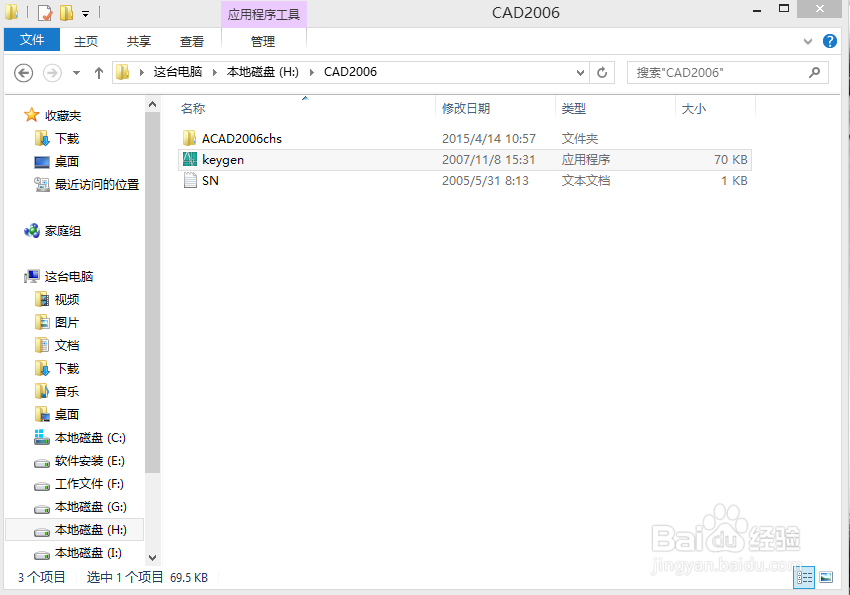Open the 文件 (File) menu tab
Screen dimensions: 850x595
32,40
